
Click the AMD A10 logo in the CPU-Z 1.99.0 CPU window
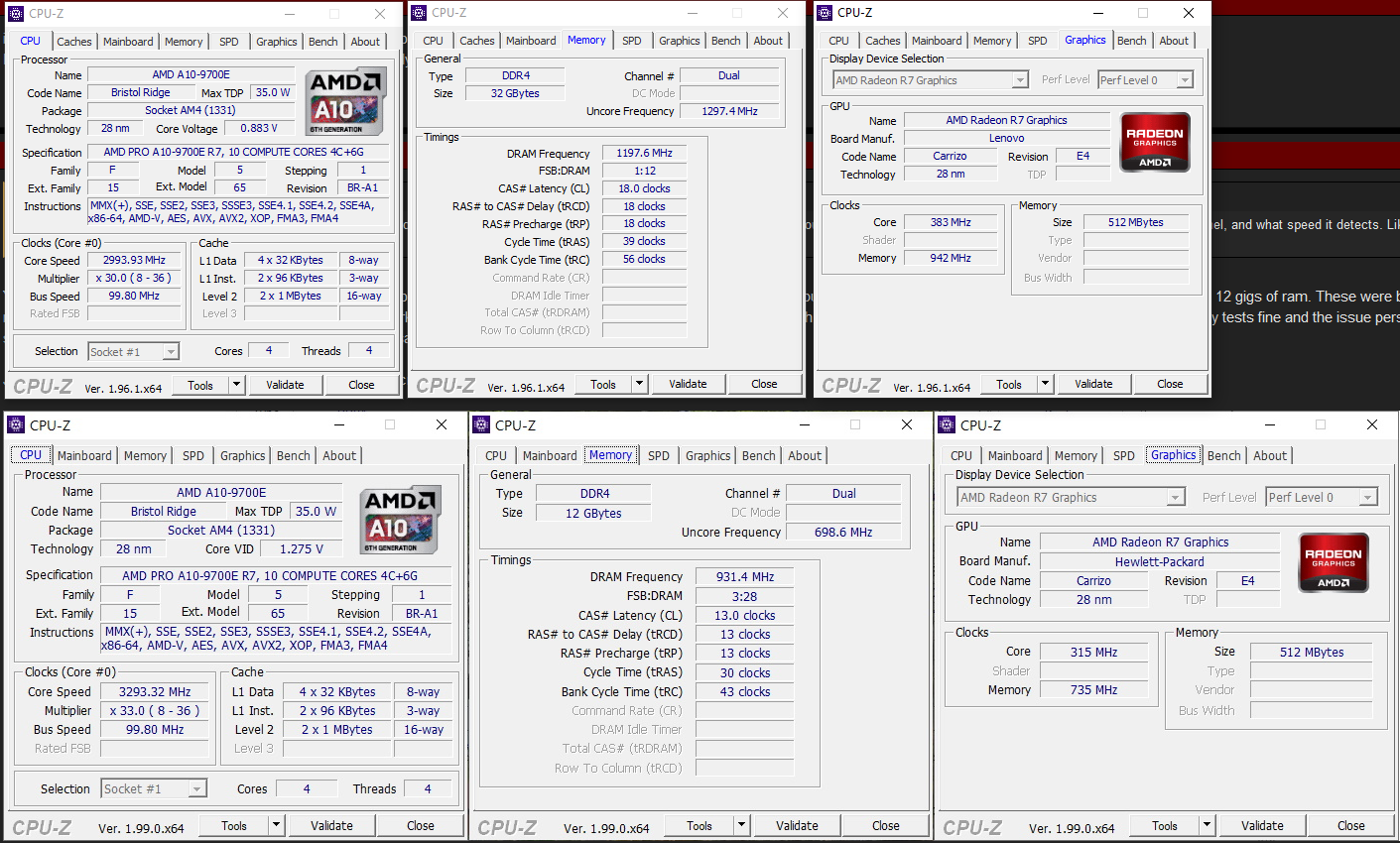(x=401, y=520)
